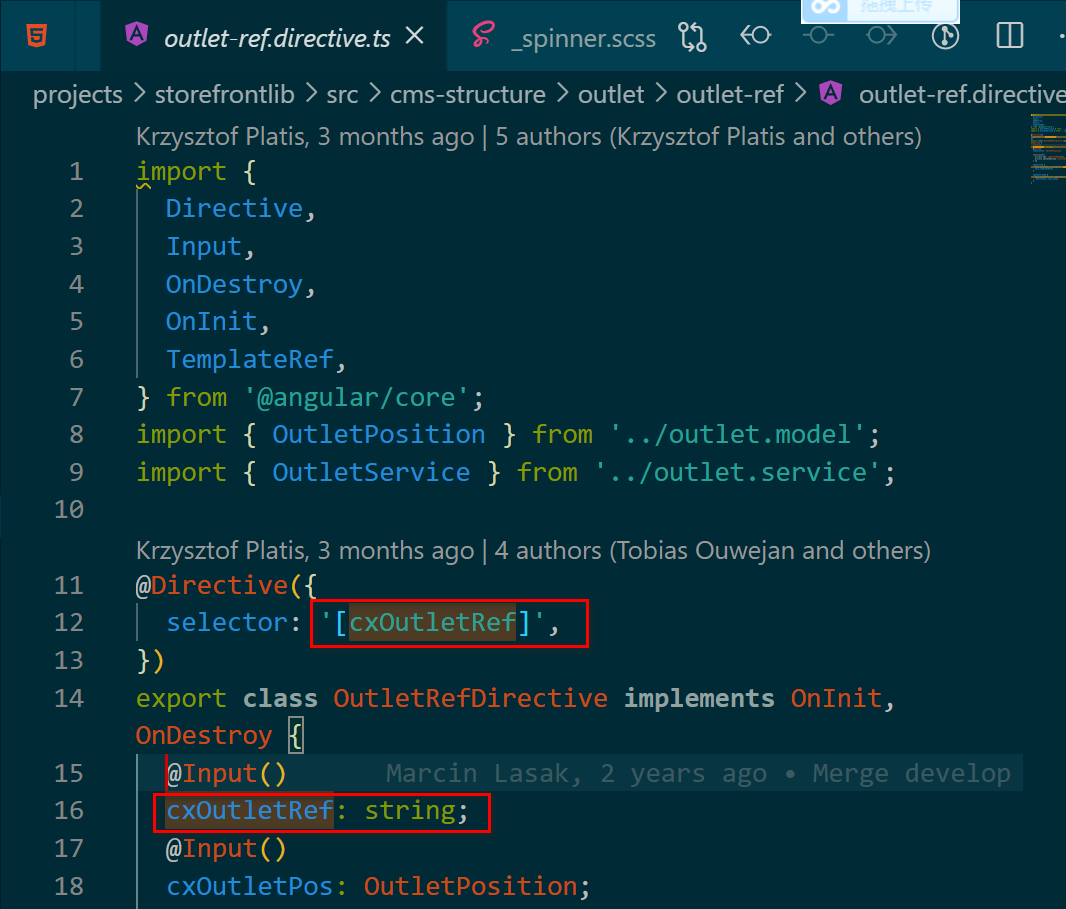Click 'selector' property on line 12
Viewport: 1066px width, 909px height.
coord(227,623)
